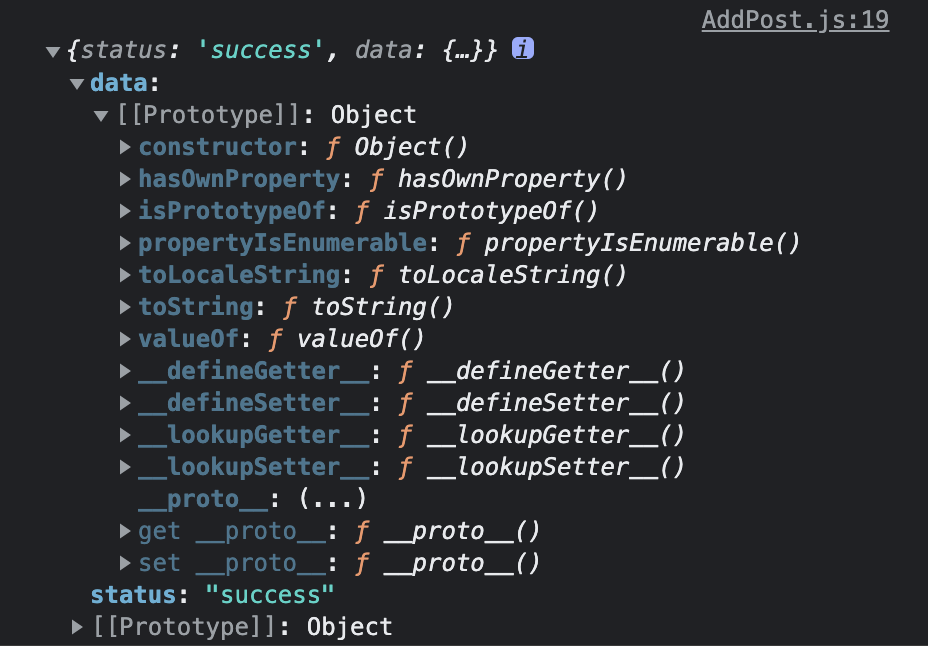Expand the valueOf function arrow
This screenshot has height=646, width=928.
click(x=125, y=338)
